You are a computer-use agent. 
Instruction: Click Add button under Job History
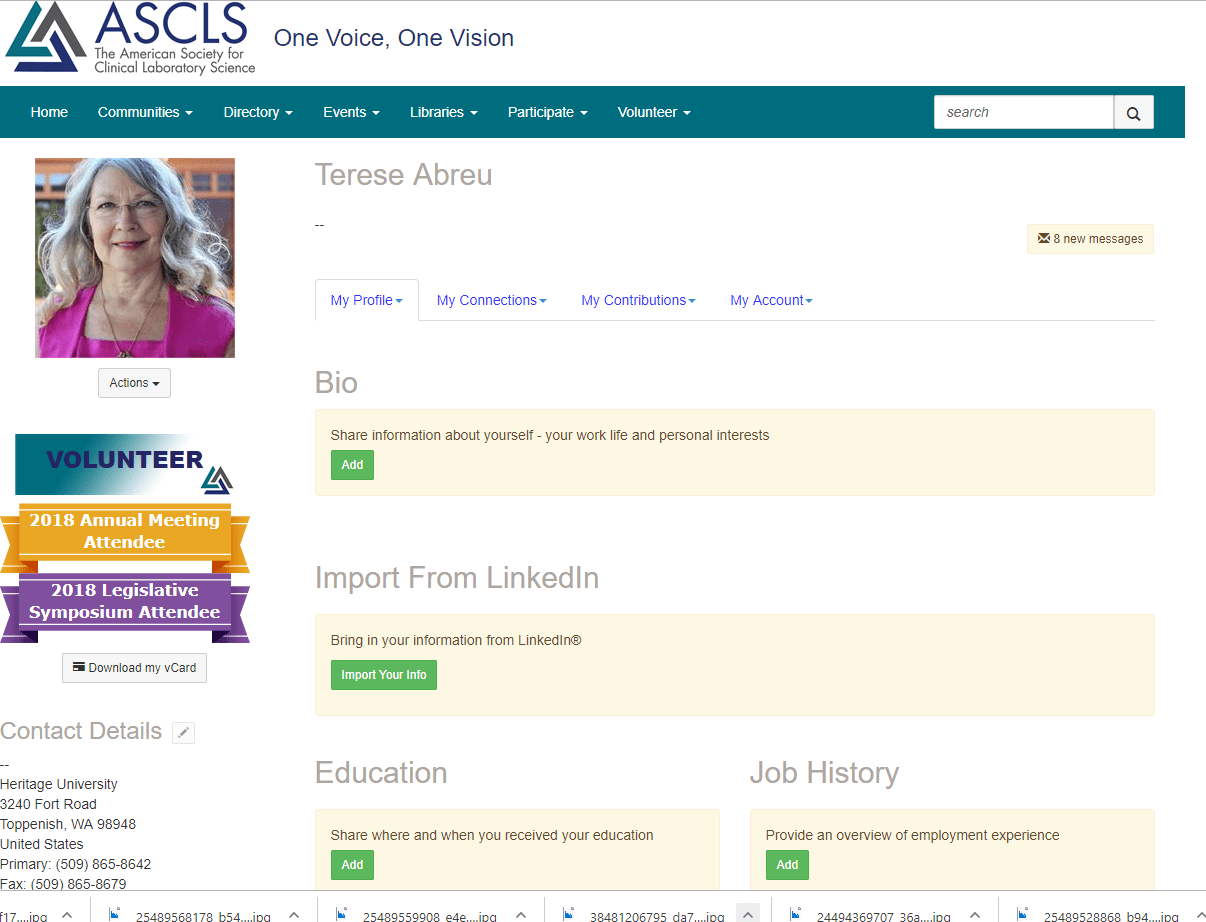(x=787, y=865)
